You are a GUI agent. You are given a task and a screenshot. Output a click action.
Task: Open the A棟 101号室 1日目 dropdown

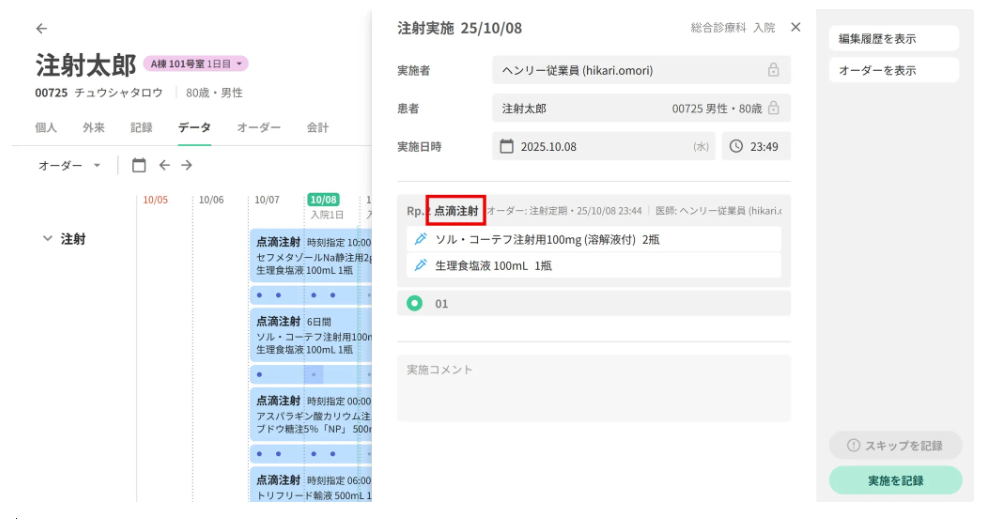(x=196, y=64)
